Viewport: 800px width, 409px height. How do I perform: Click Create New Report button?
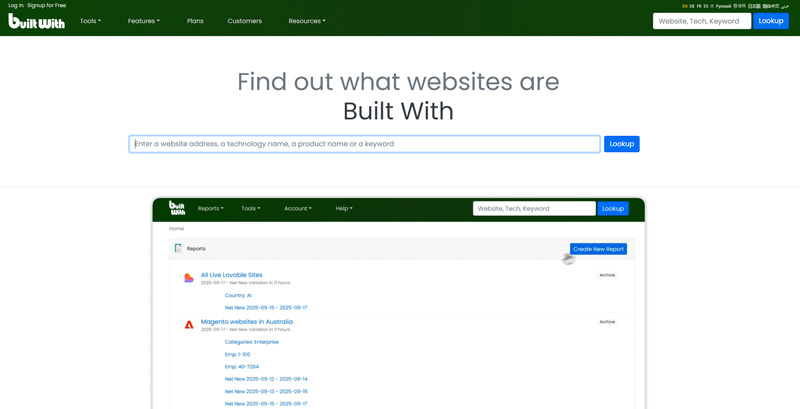(598, 249)
